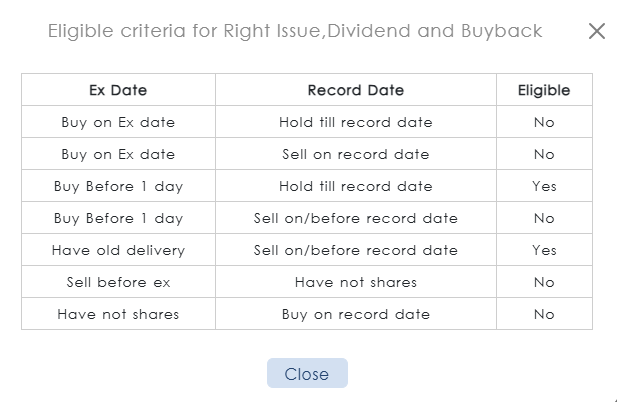The height and width of the screenshot is (402, 617).
Task: Click the Eligible criteria dialog title text
Action: click(295, 31)
